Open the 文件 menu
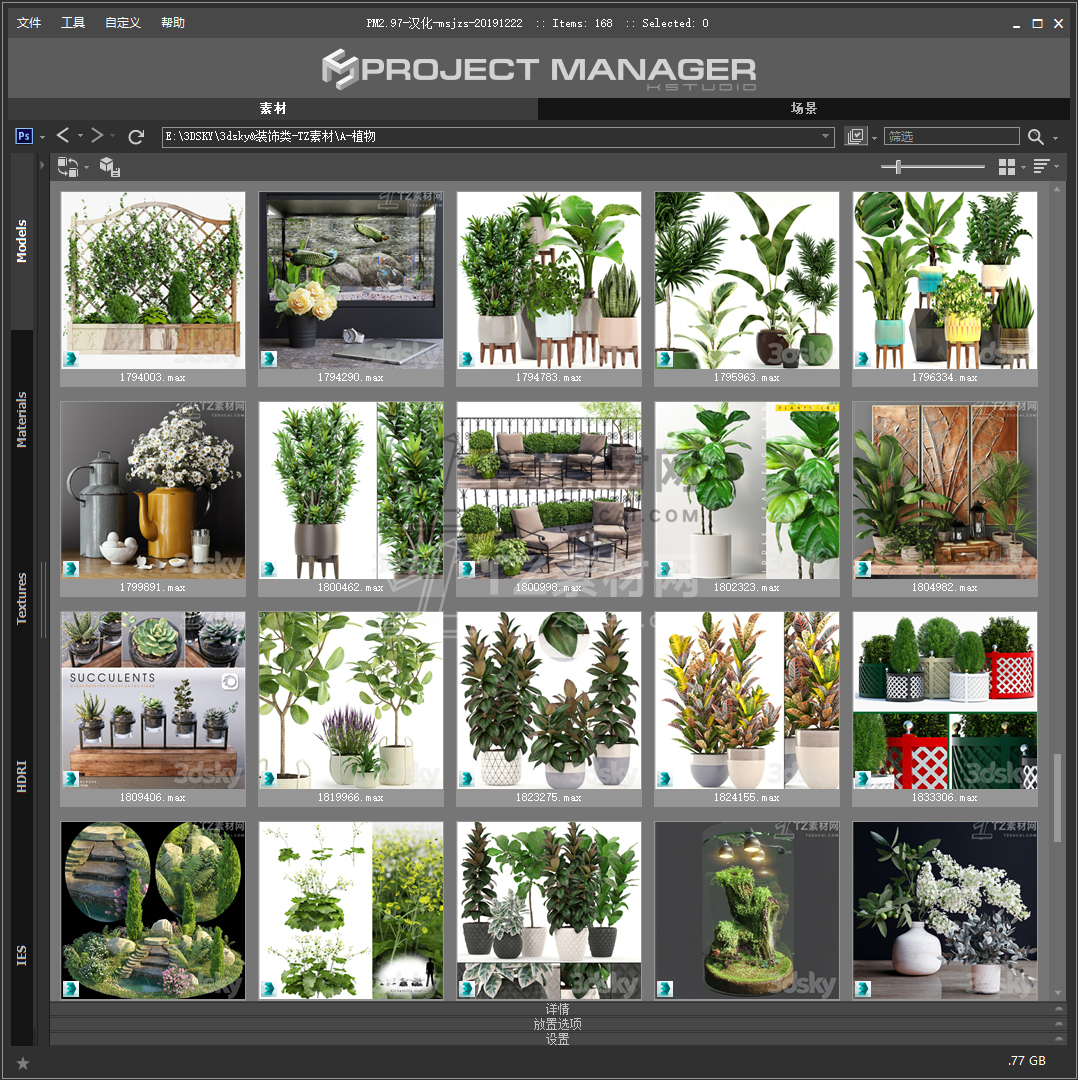The width and height of the screenshot is (1078, 1080). pyautogui.click(x=29, y=23)
